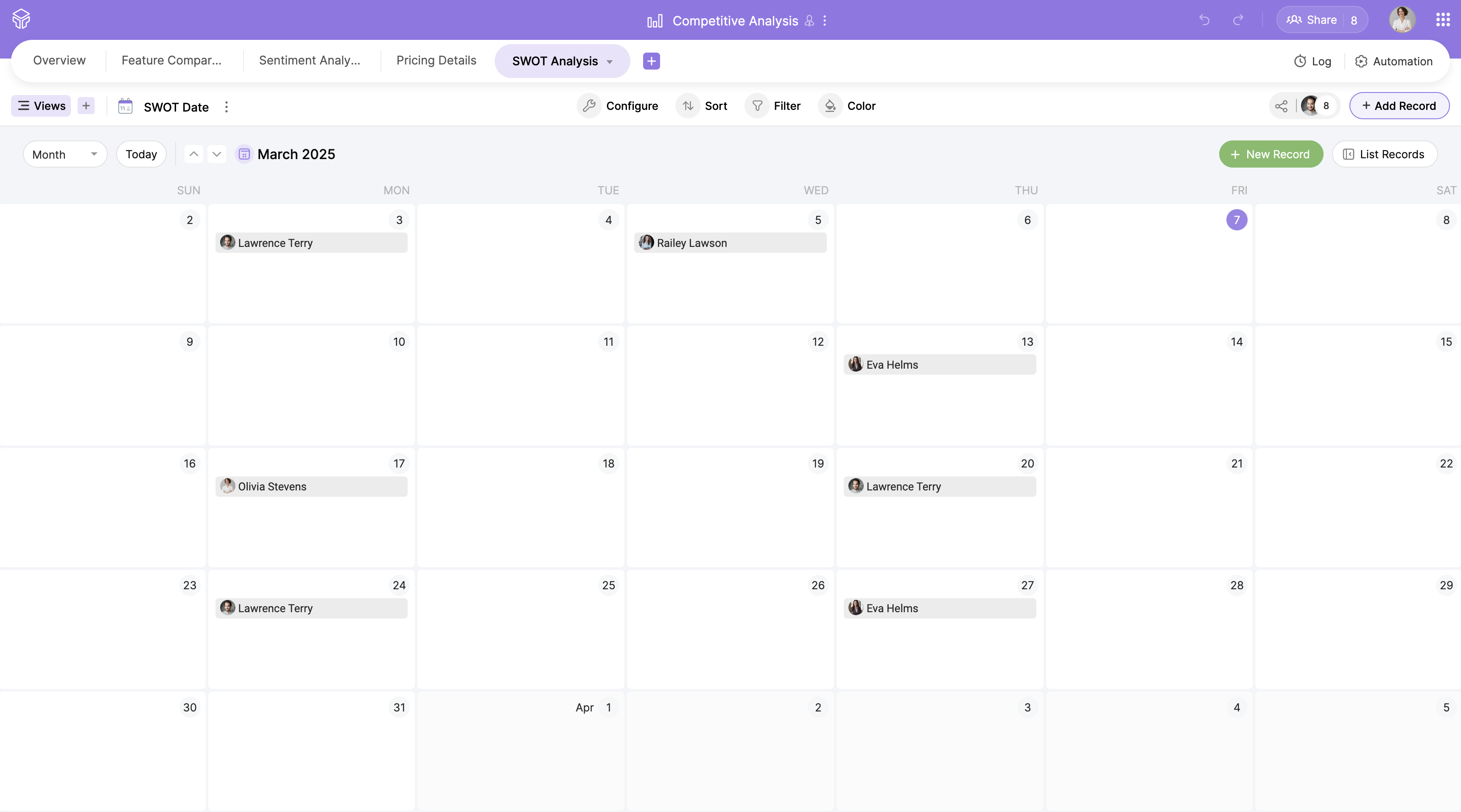
Task: Click the Competitive Analysis chart icon
Action: point(655,21)
